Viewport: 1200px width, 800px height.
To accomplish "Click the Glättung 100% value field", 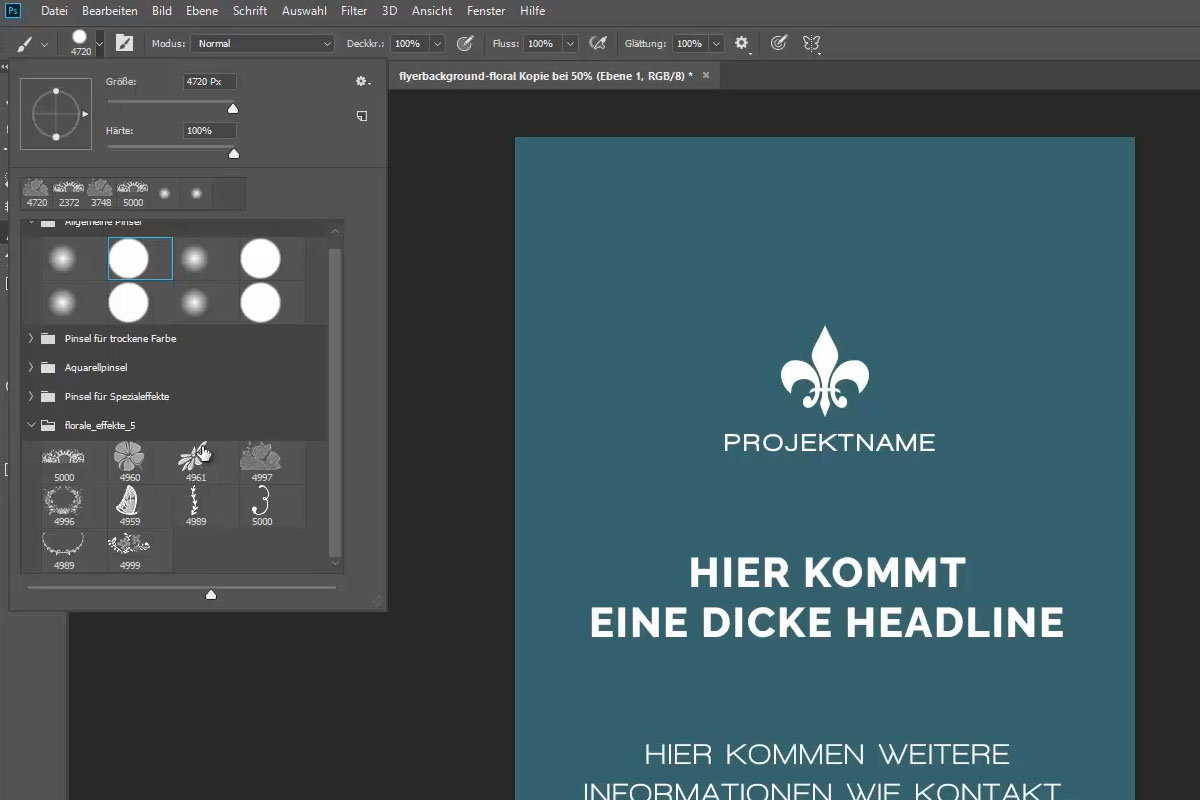I will click(689, 43).
